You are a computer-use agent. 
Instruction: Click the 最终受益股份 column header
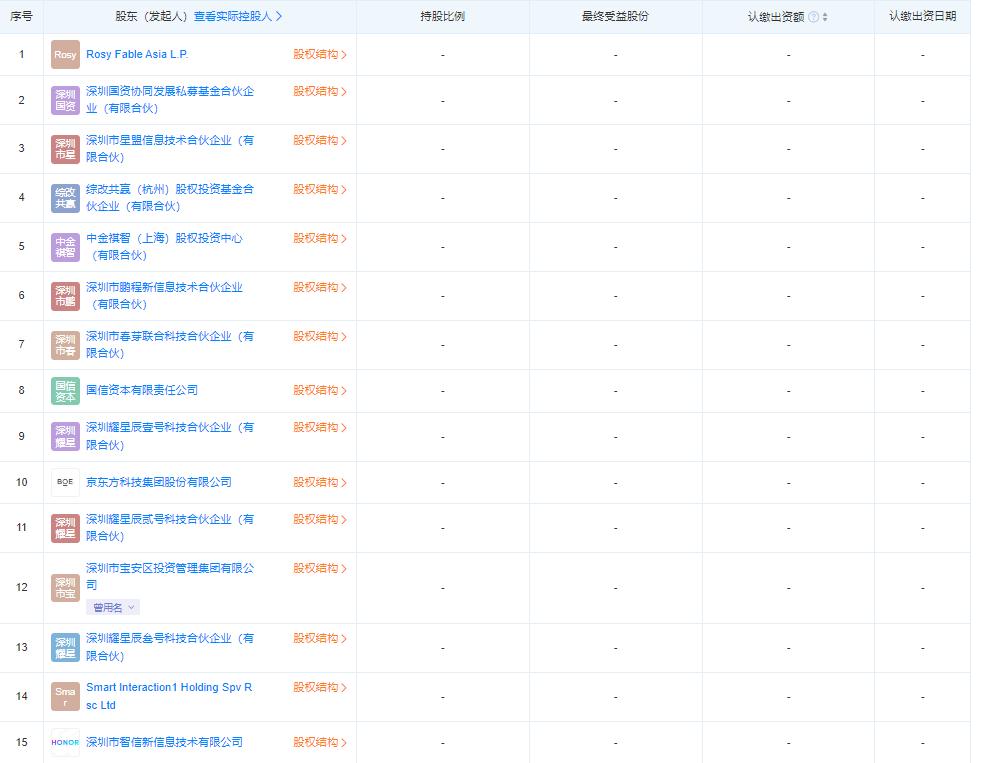[615, 17]
